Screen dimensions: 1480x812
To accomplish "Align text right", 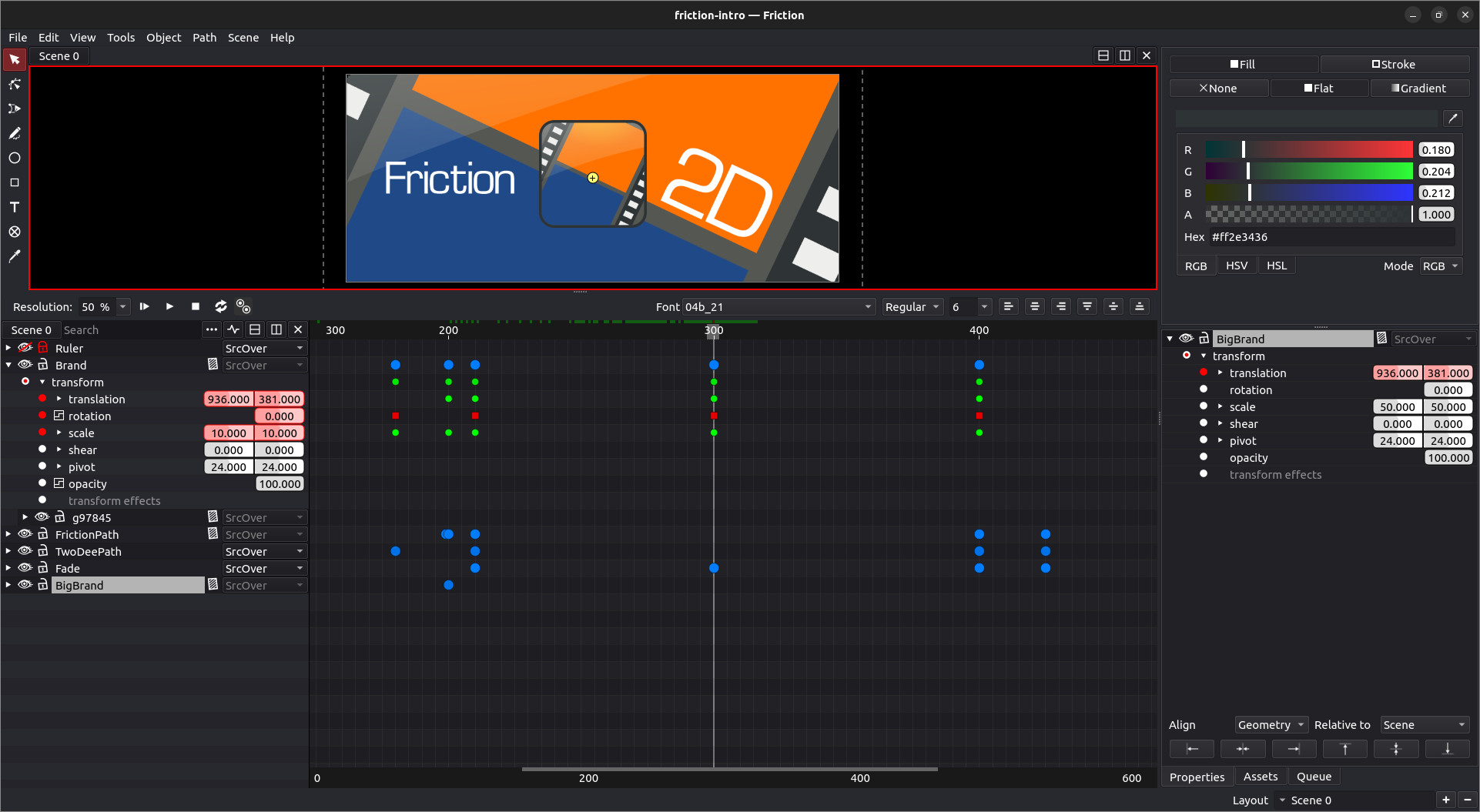I will tap(1061, 306).
